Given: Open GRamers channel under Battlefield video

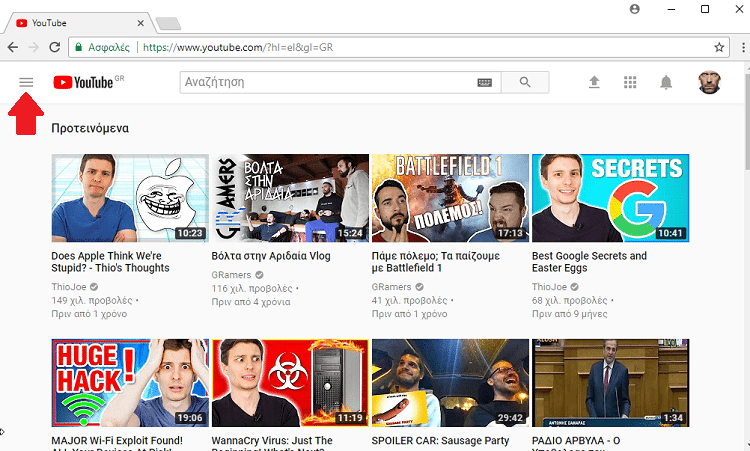Looking at the screenshot, I should point(391,286).
